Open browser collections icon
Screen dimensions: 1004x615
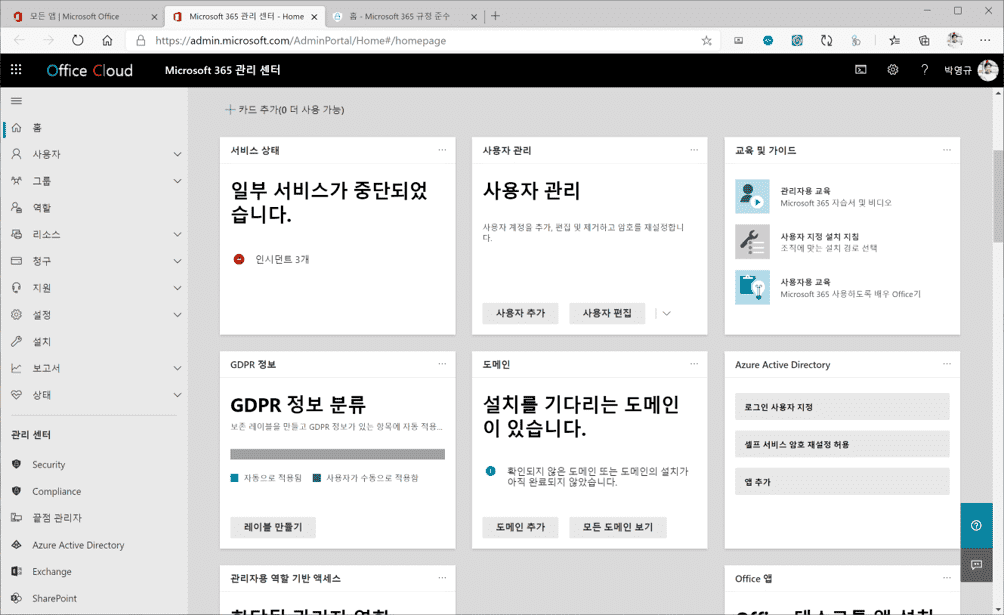pyautogui.click(x=924, y=40)
